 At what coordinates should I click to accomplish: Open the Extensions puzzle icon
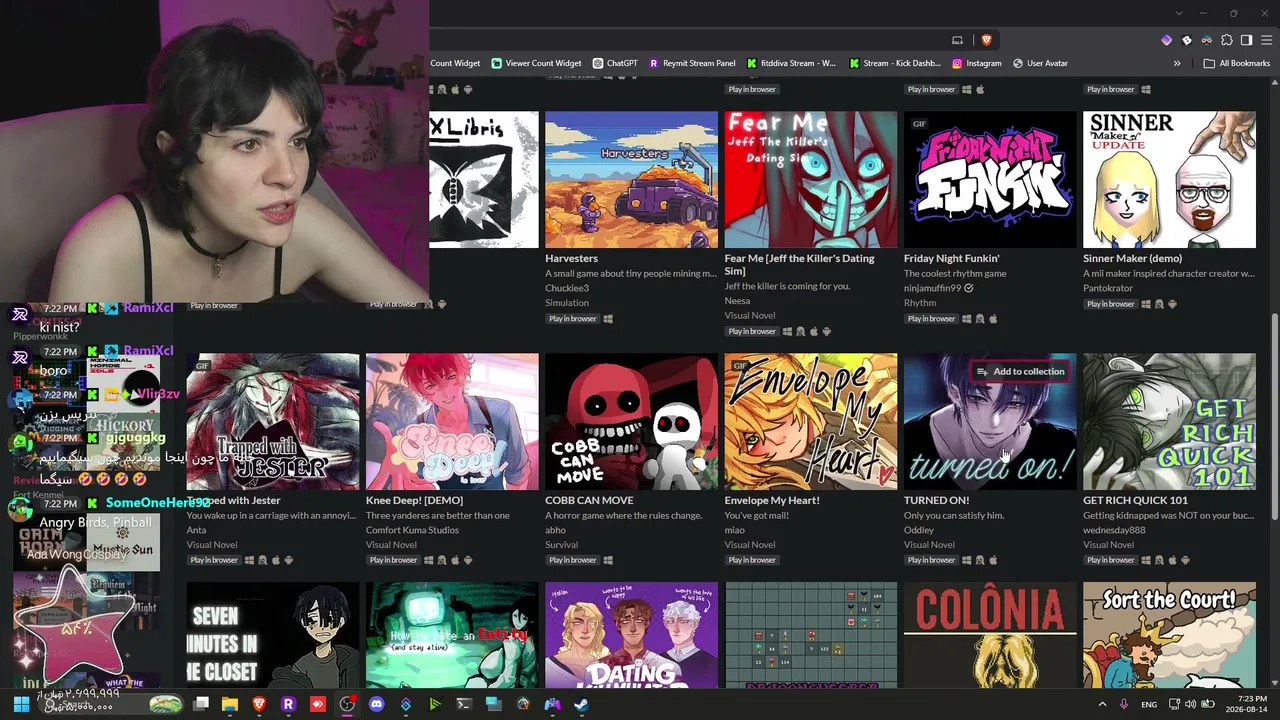tap(1227, 40)
